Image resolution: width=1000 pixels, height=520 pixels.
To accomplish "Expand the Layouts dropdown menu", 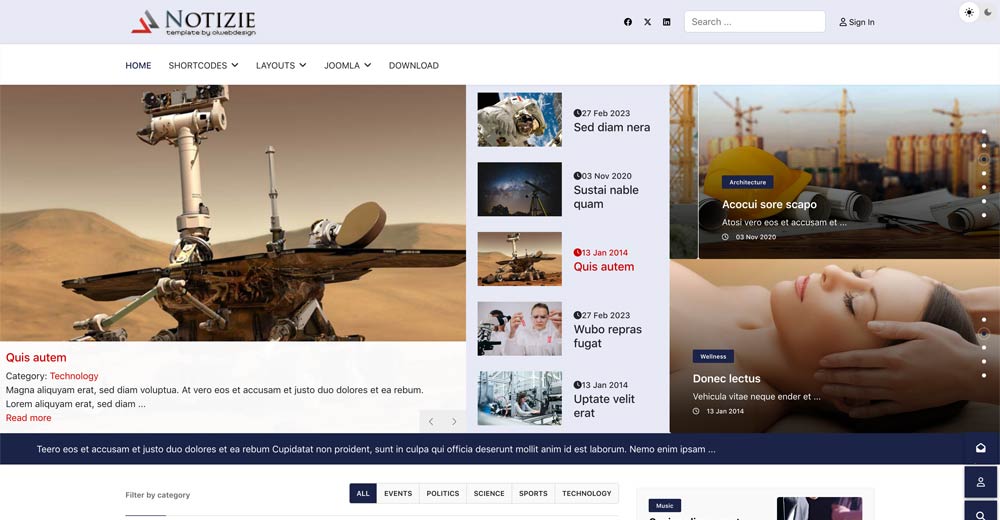I will click(x=281, y=65).
